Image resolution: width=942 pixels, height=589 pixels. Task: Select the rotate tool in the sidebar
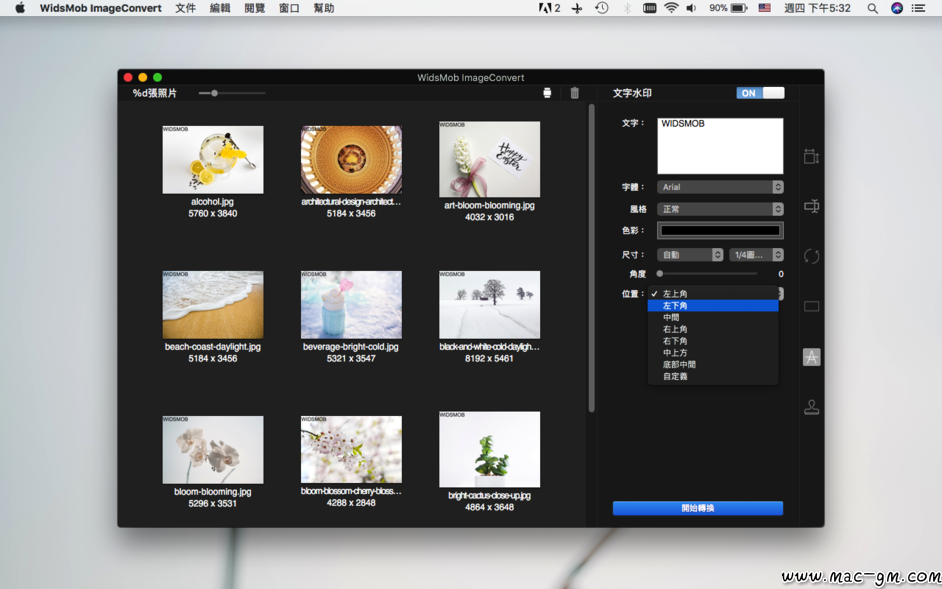click(811, 257)
